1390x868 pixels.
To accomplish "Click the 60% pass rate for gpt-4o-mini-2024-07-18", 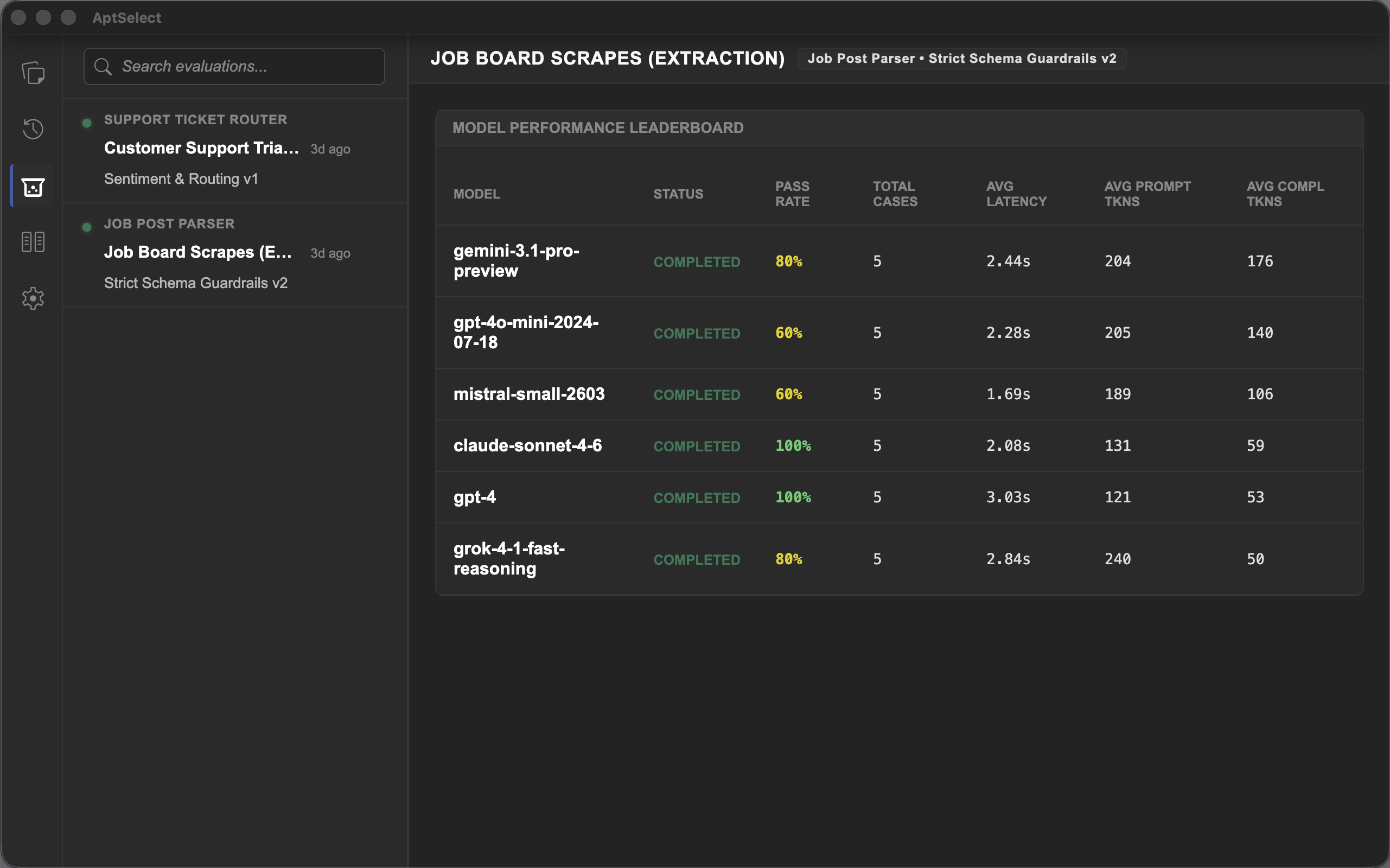I will [x=788, y=333].
